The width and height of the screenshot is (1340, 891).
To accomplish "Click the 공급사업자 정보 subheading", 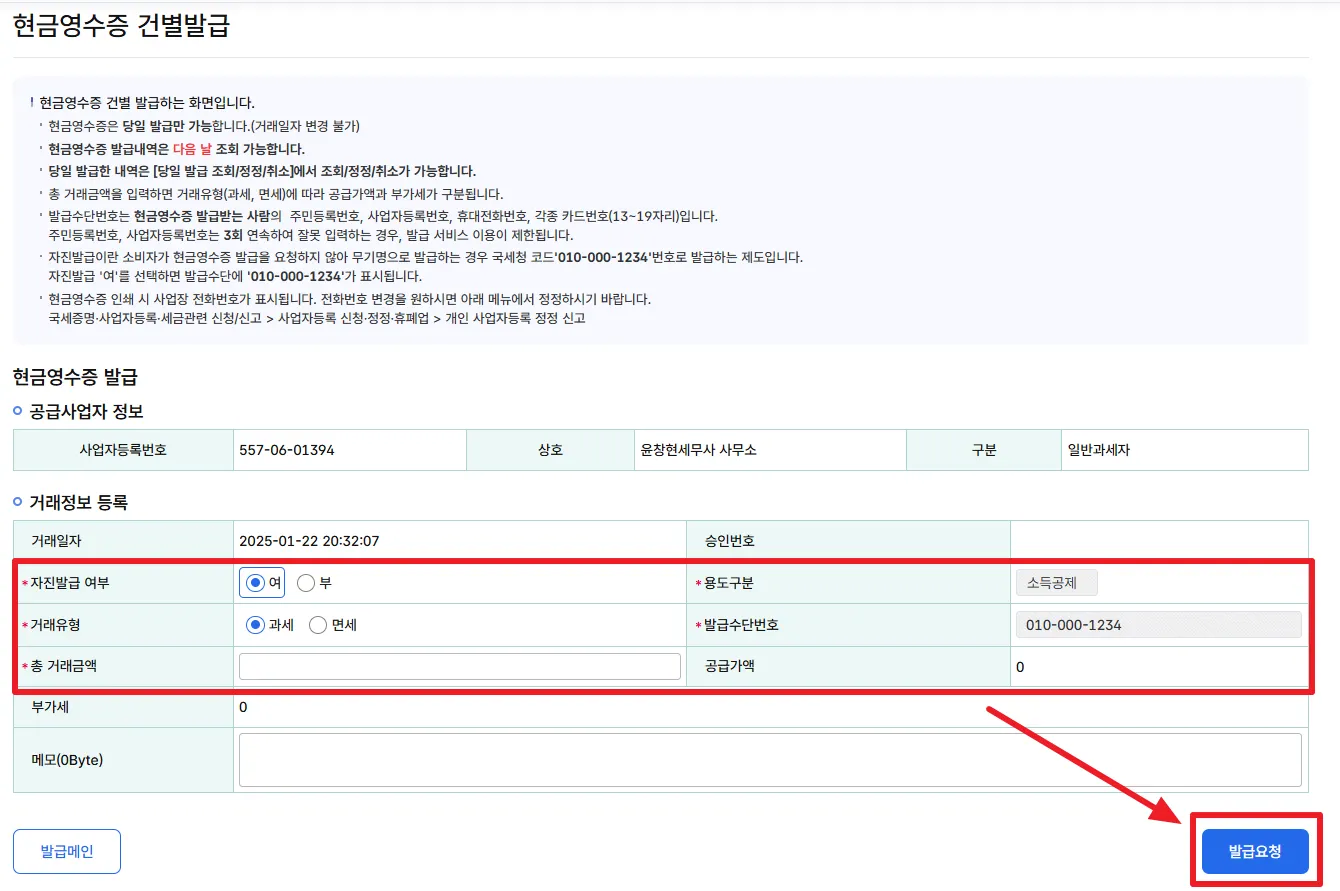I will tap(87, 411).
